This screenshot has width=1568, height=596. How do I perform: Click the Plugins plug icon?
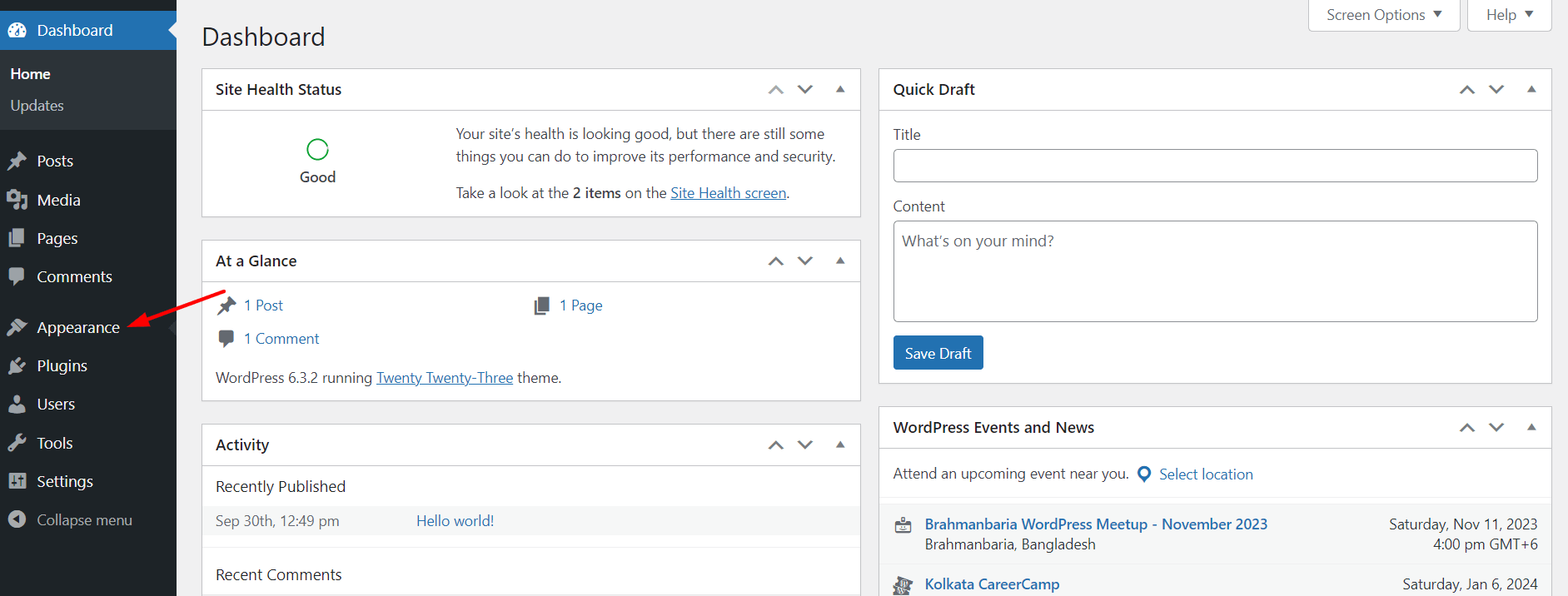pos(17,365)
